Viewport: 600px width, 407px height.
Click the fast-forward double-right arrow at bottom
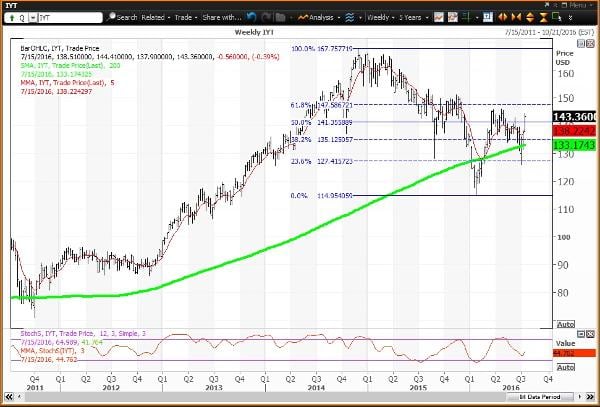(590, 396)
